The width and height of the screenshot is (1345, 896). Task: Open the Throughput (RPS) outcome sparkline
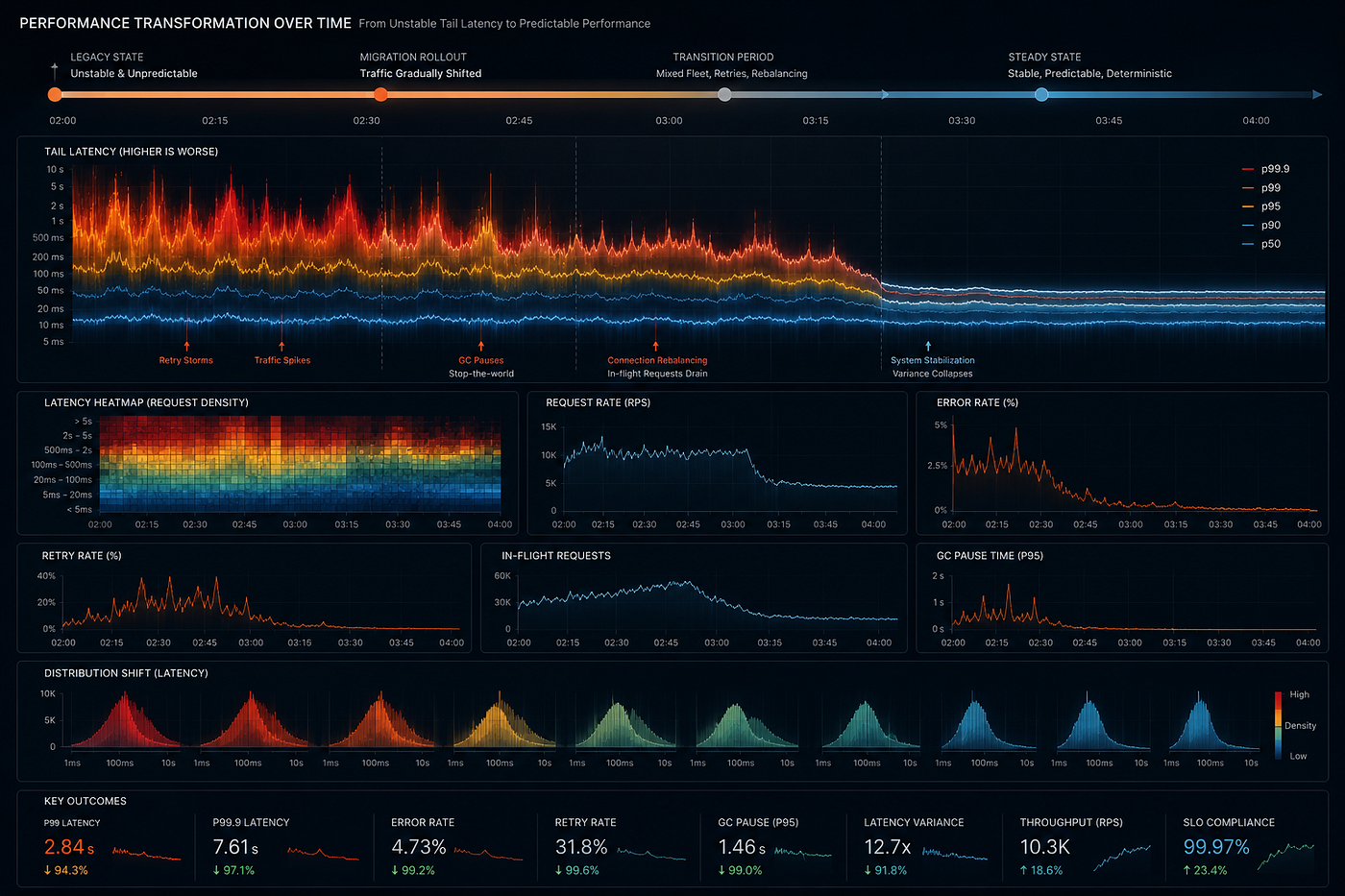(1122, 858)
